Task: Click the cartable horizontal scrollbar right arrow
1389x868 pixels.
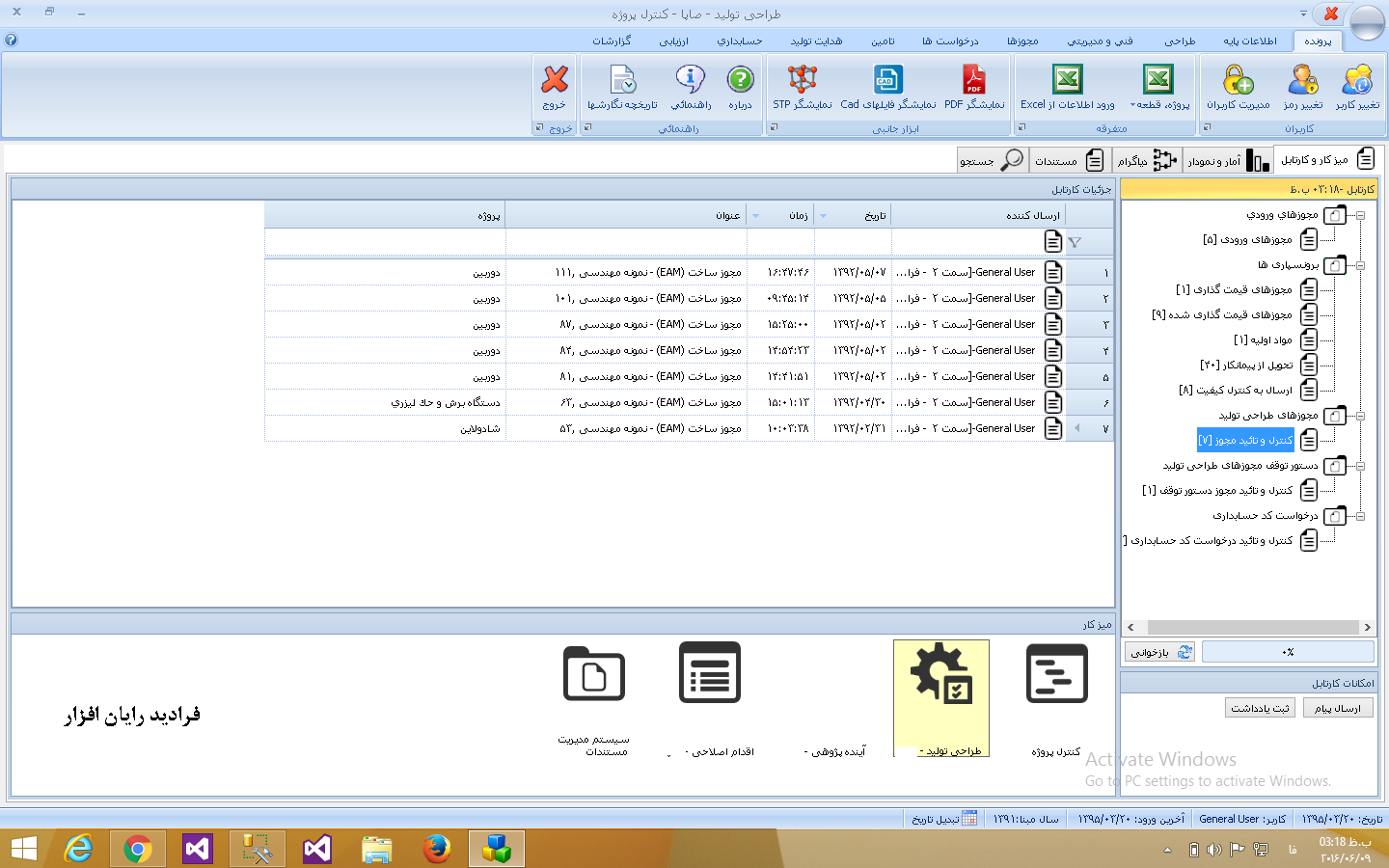Action: 1367,627
